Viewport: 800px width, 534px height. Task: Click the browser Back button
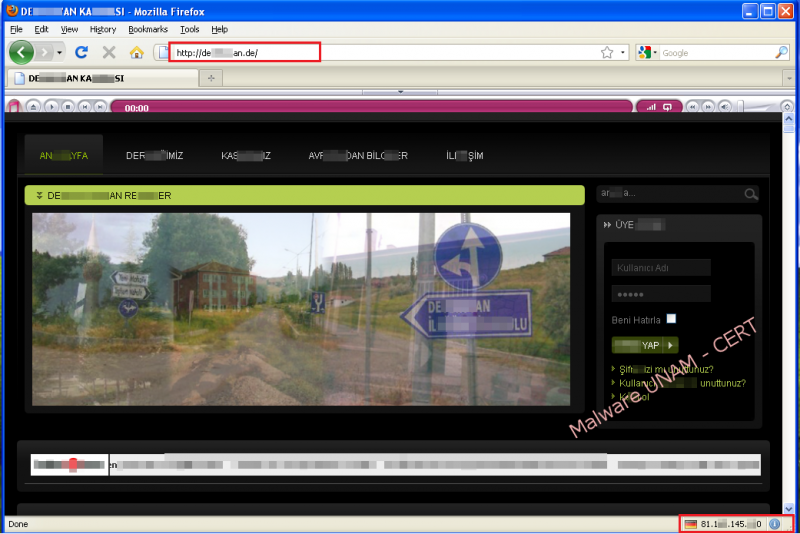click(x=22, y=52)
